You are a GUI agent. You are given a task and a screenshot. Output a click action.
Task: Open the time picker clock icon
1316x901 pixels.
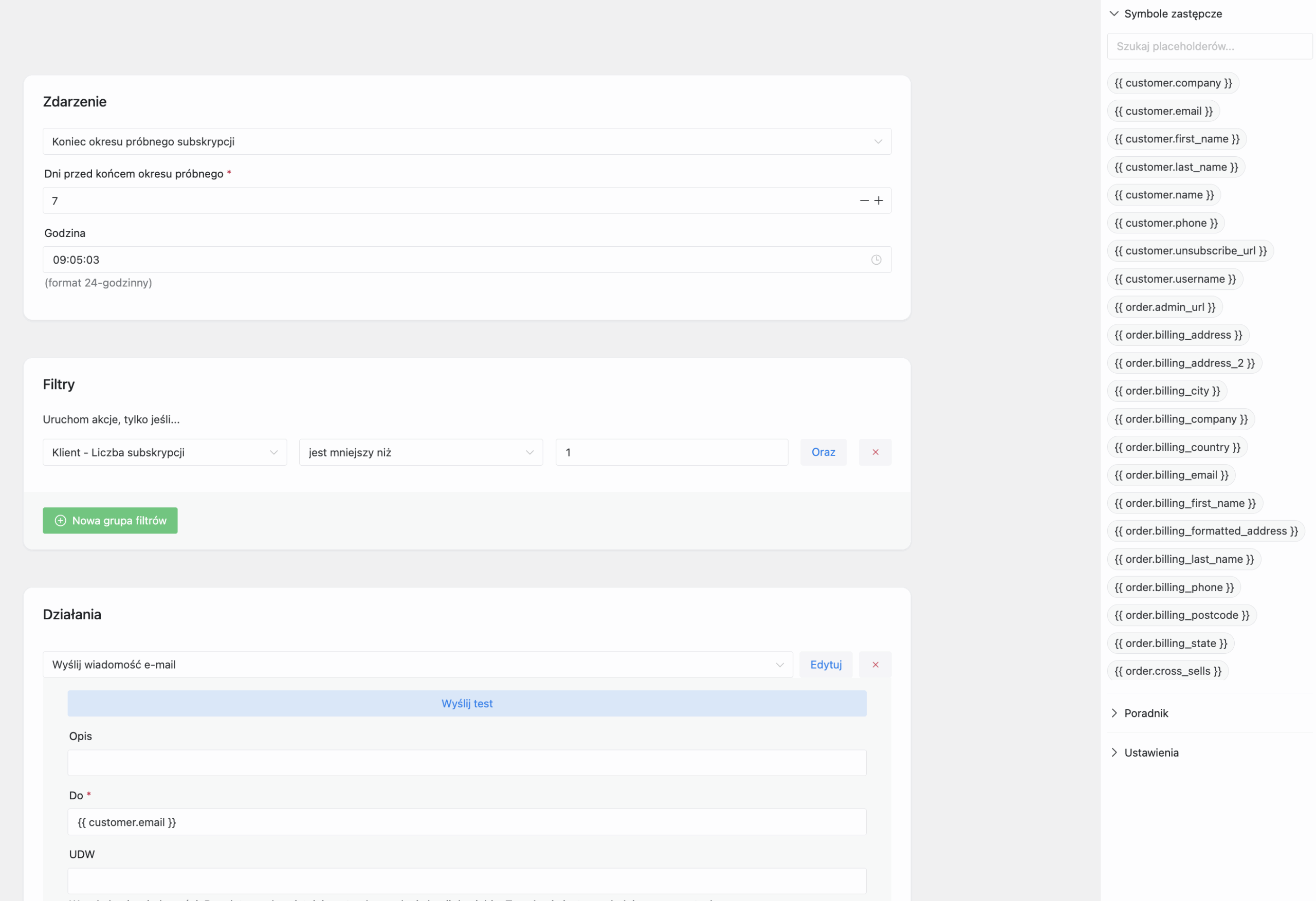[876, 260]
